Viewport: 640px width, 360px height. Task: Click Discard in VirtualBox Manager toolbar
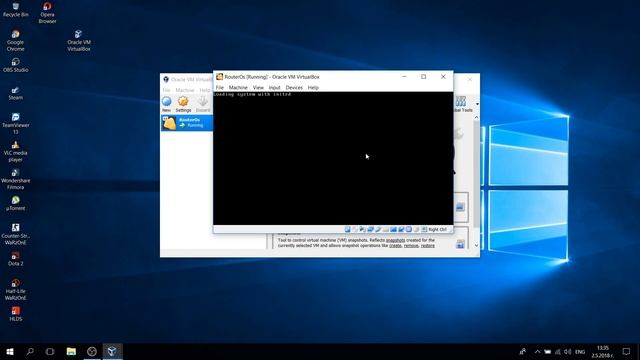pyautogui.click(x=203, y=104)
